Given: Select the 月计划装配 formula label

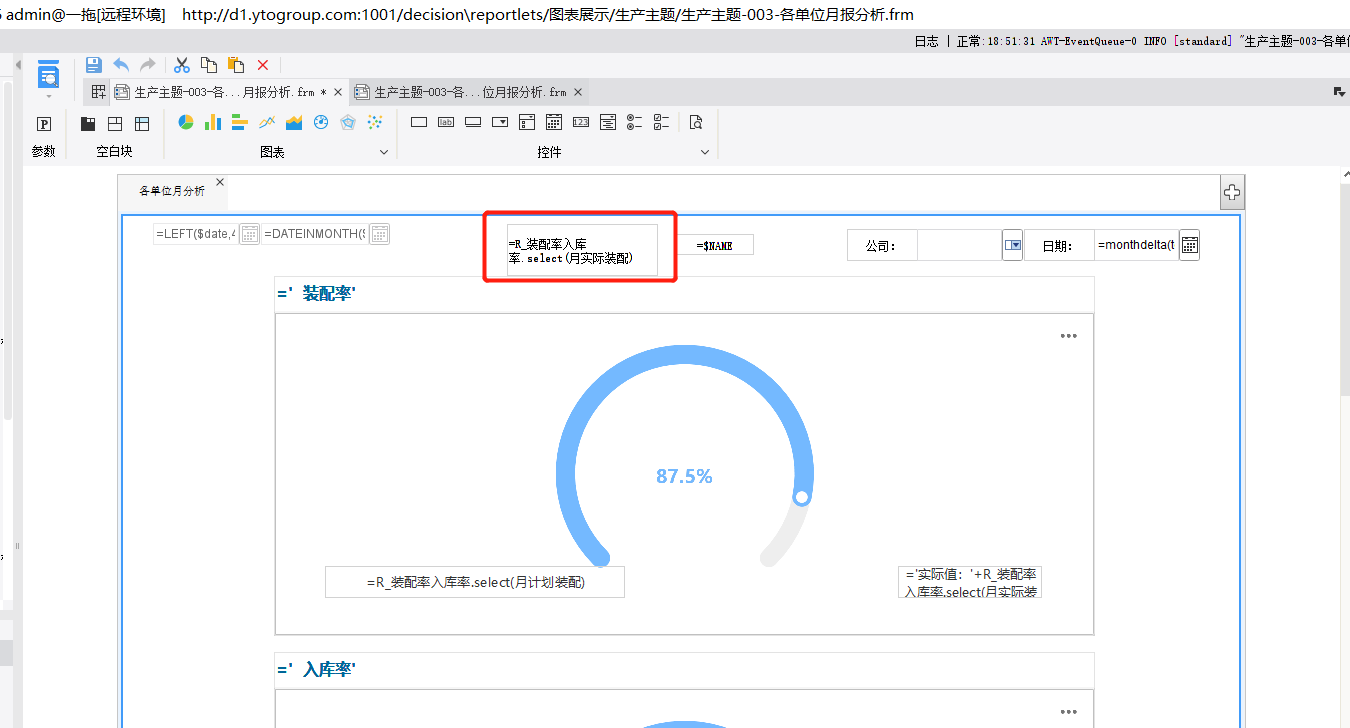Looking at the screenshot, I should 475,582.
